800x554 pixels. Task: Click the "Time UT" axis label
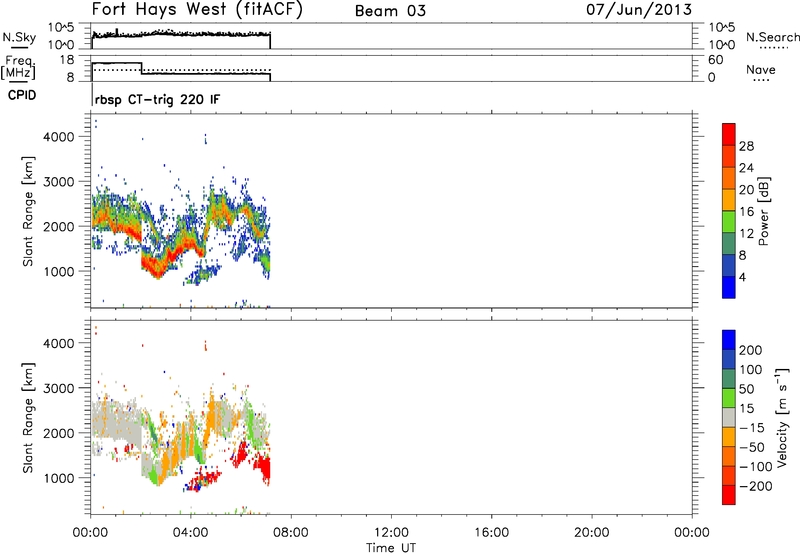[x=391, y=547]
